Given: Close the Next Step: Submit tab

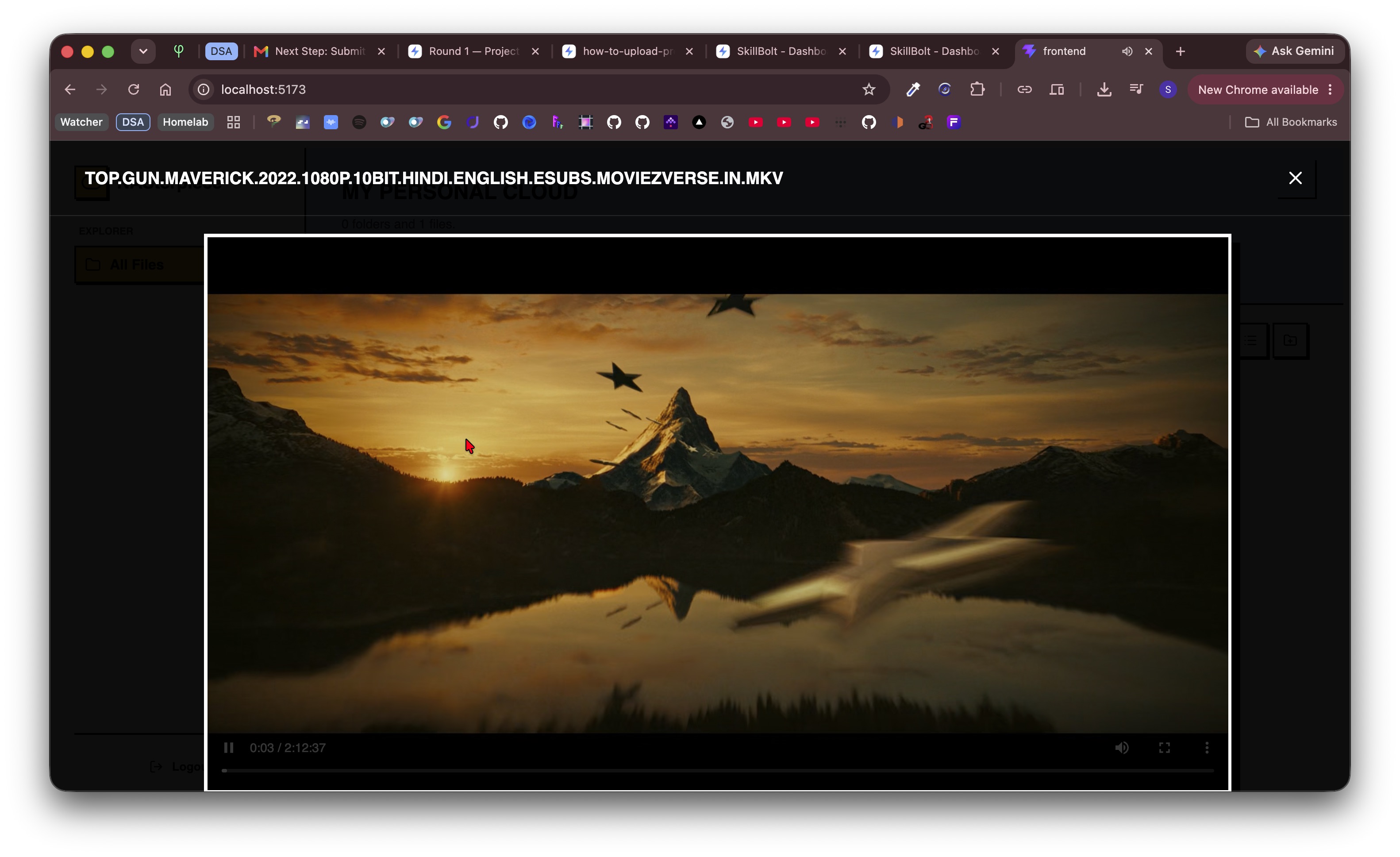Looking at the screenshot, I should coord(381,51).
